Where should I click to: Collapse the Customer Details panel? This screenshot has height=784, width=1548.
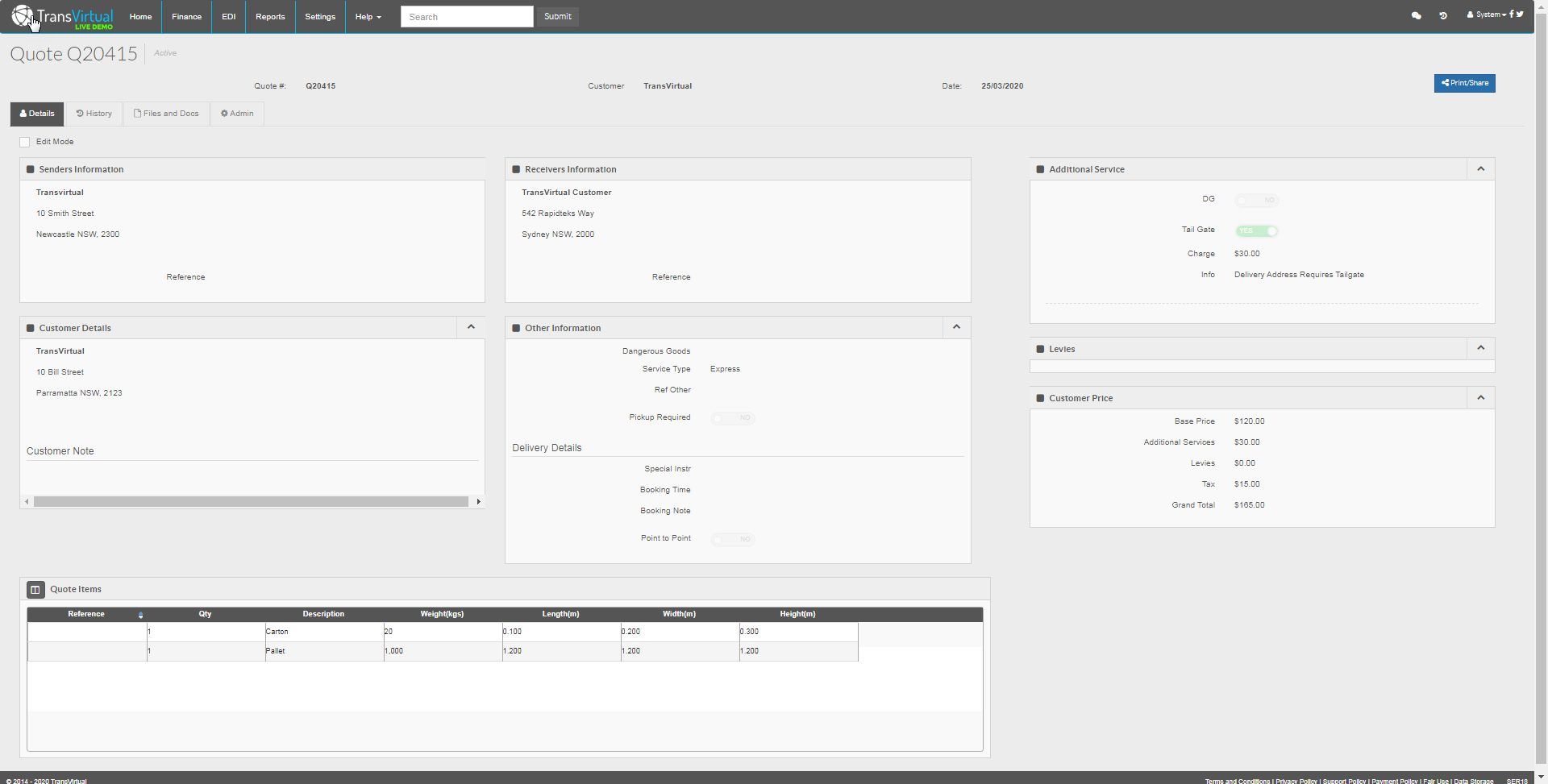pos(471,327)
